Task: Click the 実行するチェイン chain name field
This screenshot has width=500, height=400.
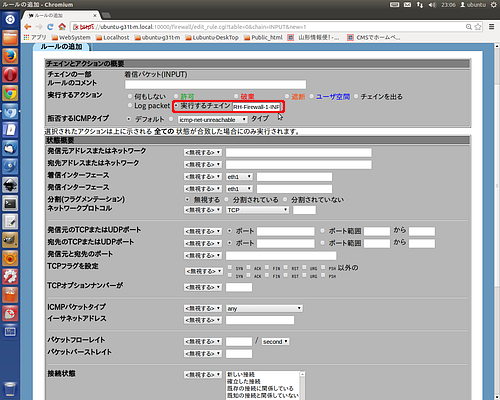Action: pyautogui.click(x=257, y=107)
